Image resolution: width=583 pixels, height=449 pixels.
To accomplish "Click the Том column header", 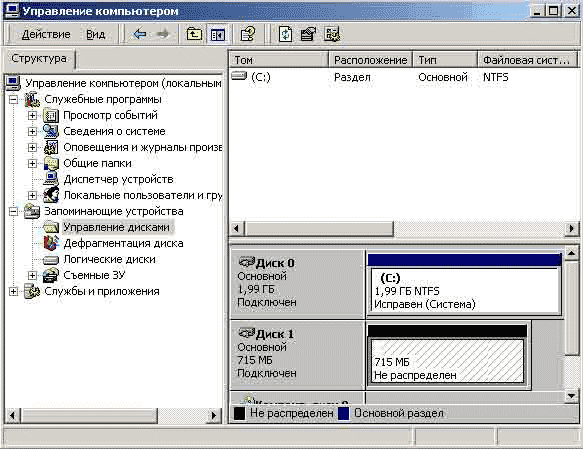I will point(278,60).
